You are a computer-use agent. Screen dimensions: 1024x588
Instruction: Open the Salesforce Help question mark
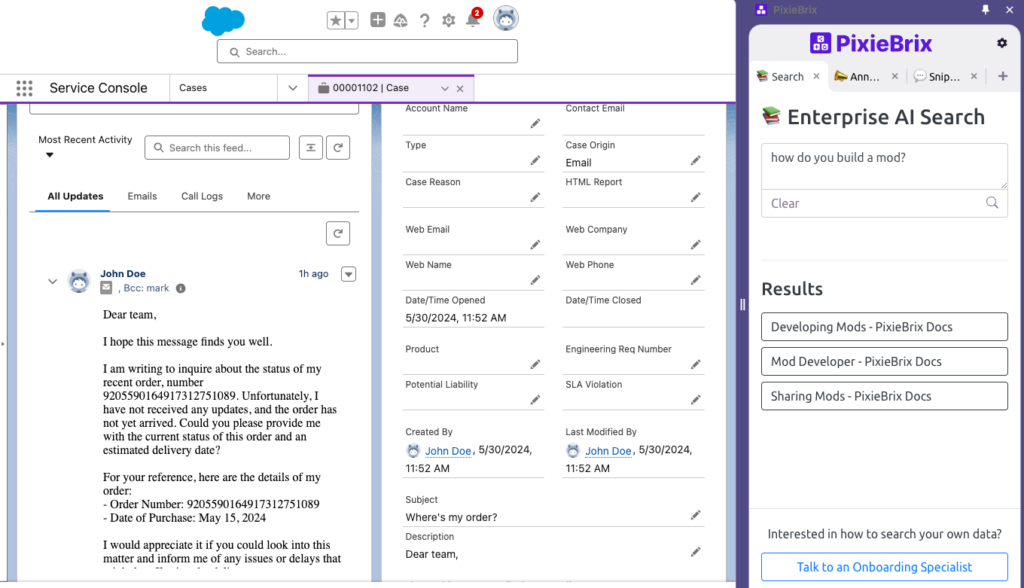(426, 19)
